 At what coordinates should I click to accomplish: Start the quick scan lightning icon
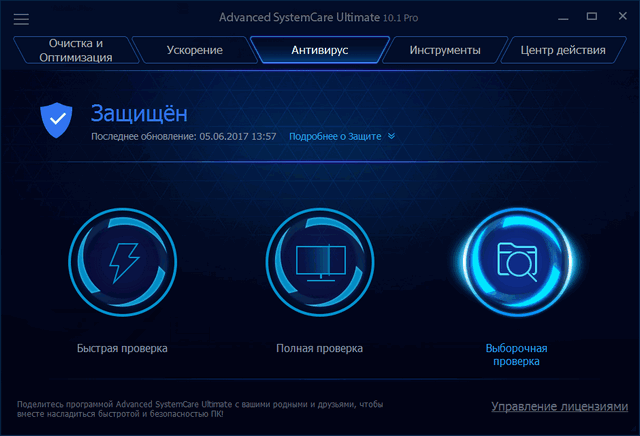(122, 262)
